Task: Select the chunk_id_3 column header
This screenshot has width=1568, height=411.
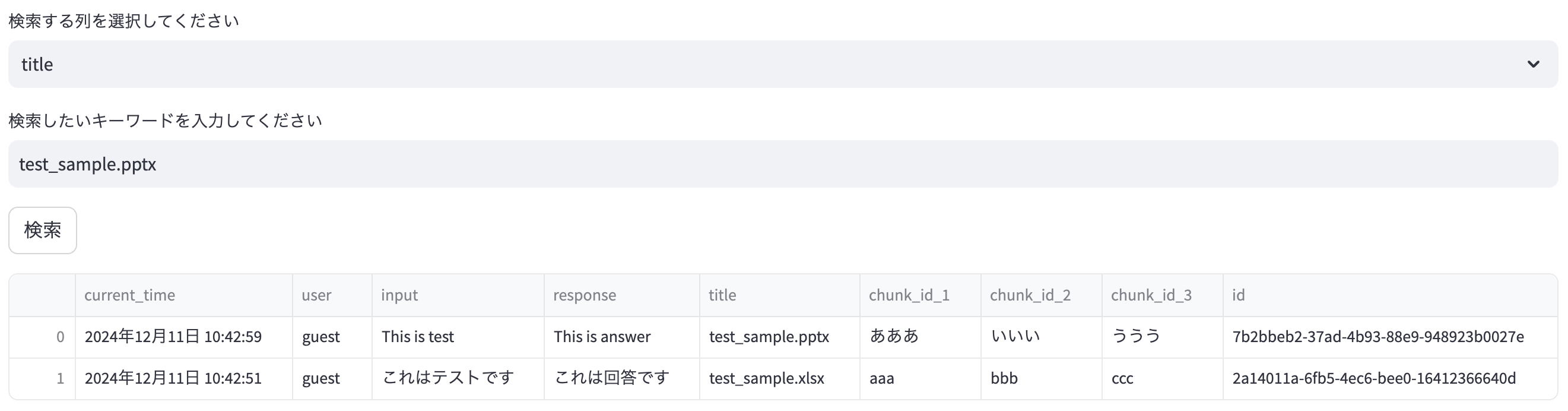Action: pyautogui.click(x=1162, y=295)
